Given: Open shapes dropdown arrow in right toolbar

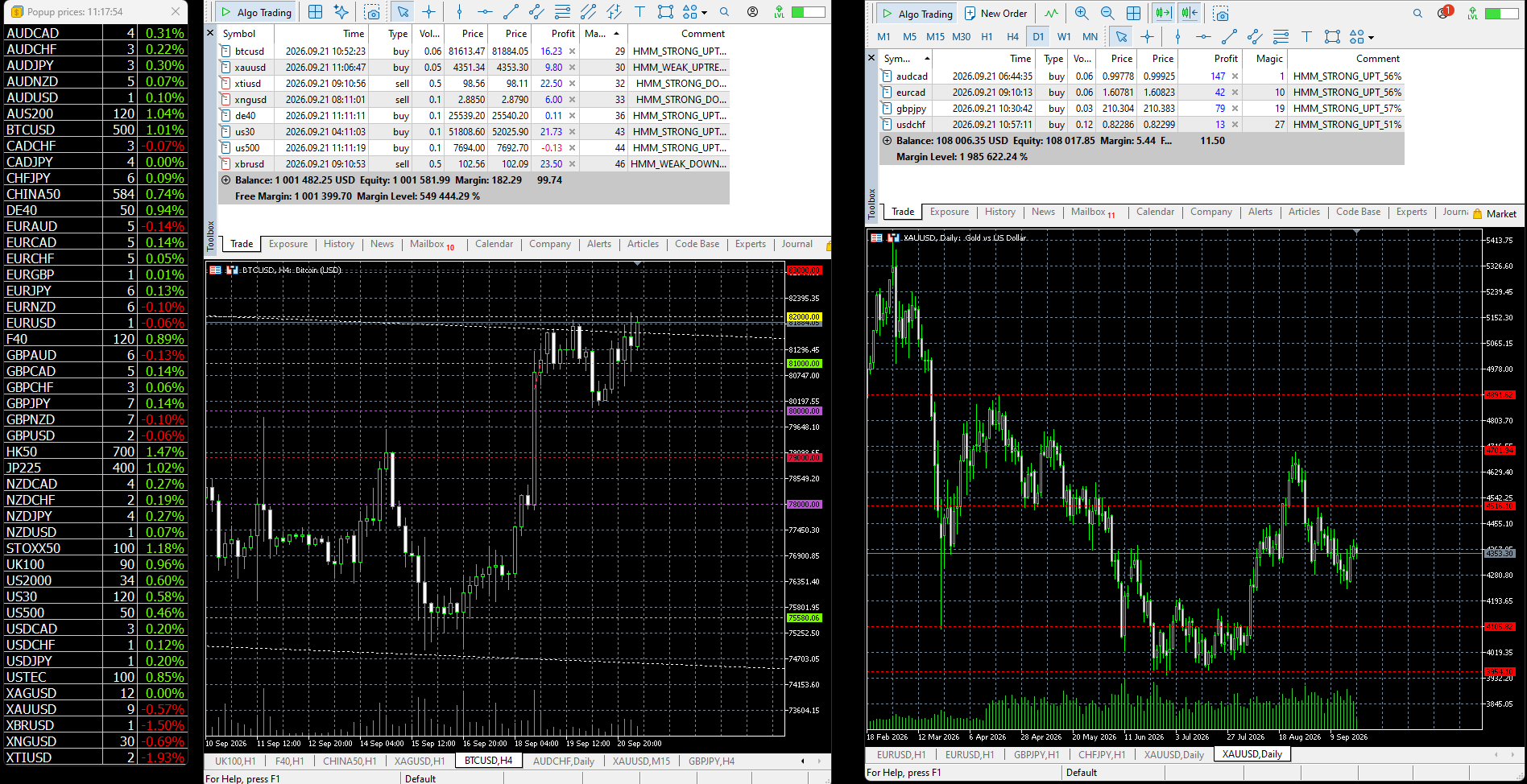Looking at the screenshot, I should [1371, 37].
